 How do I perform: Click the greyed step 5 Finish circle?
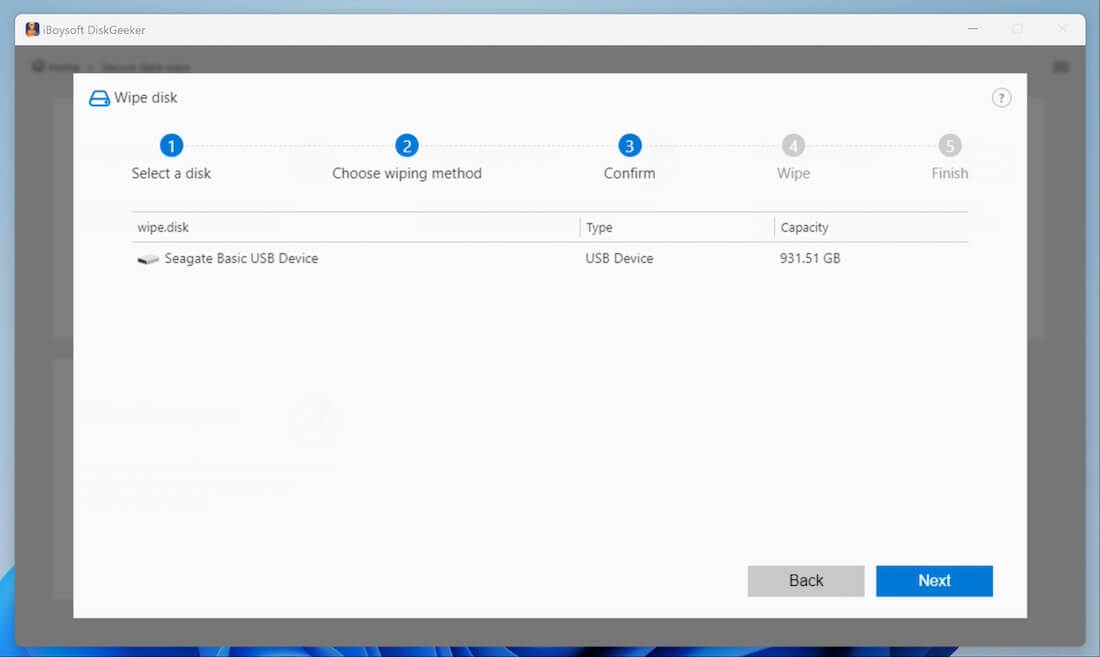[950, 146]
